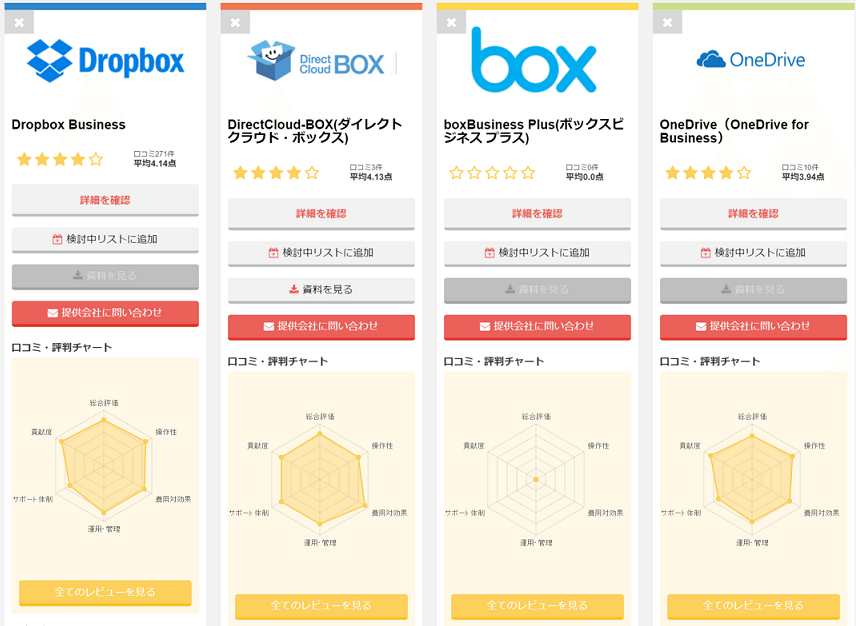
Task: Click 口コミ271件 review count text
Action: click(x=154, y=154)
